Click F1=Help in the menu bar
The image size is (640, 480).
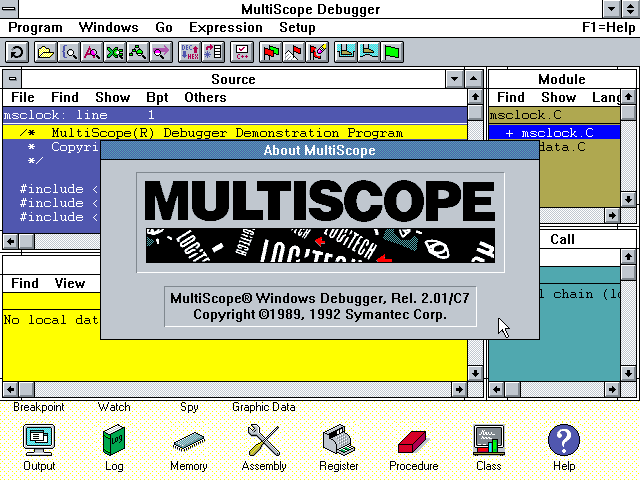[x=608, y=28]
